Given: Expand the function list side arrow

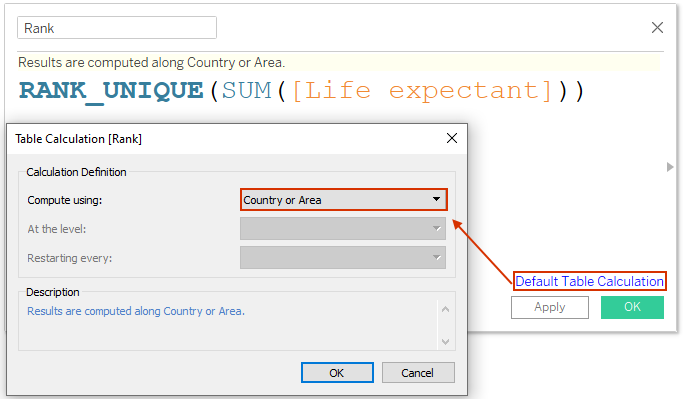Looking at the screenshot, I should tap(670, 167).
